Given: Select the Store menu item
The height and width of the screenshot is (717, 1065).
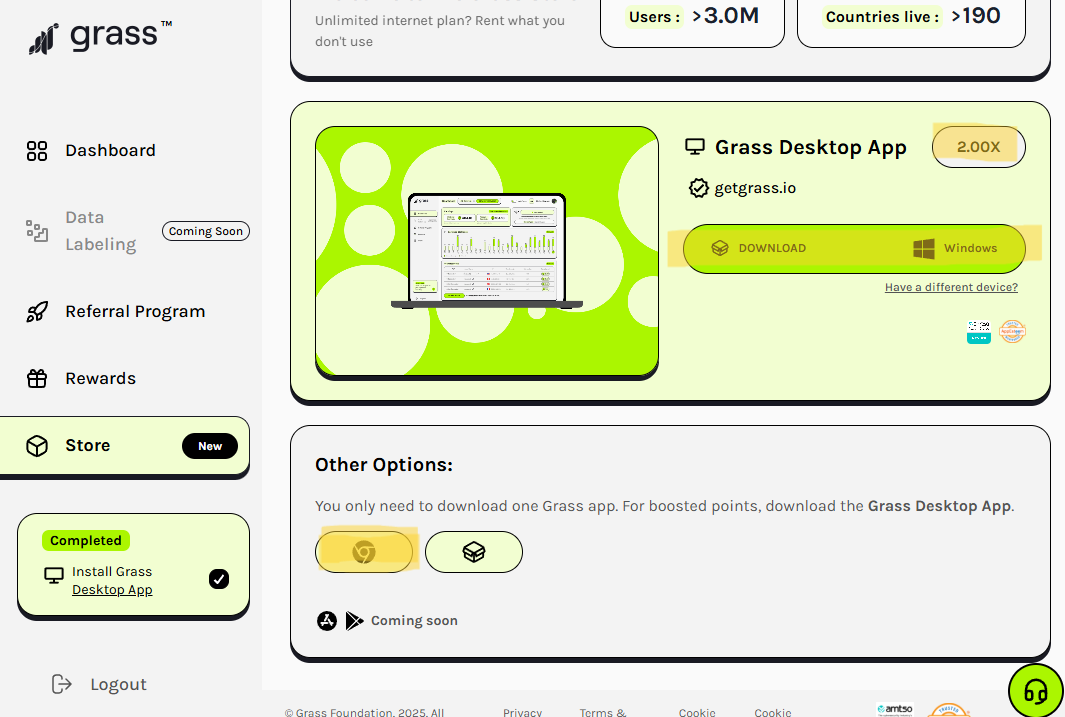Looking at the screenshot, I should coord(125,445).
